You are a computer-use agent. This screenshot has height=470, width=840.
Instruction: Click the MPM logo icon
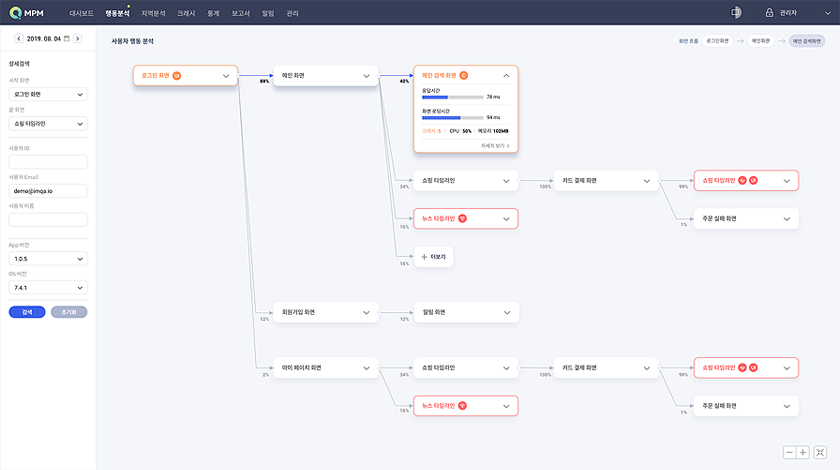pos(15,13)
